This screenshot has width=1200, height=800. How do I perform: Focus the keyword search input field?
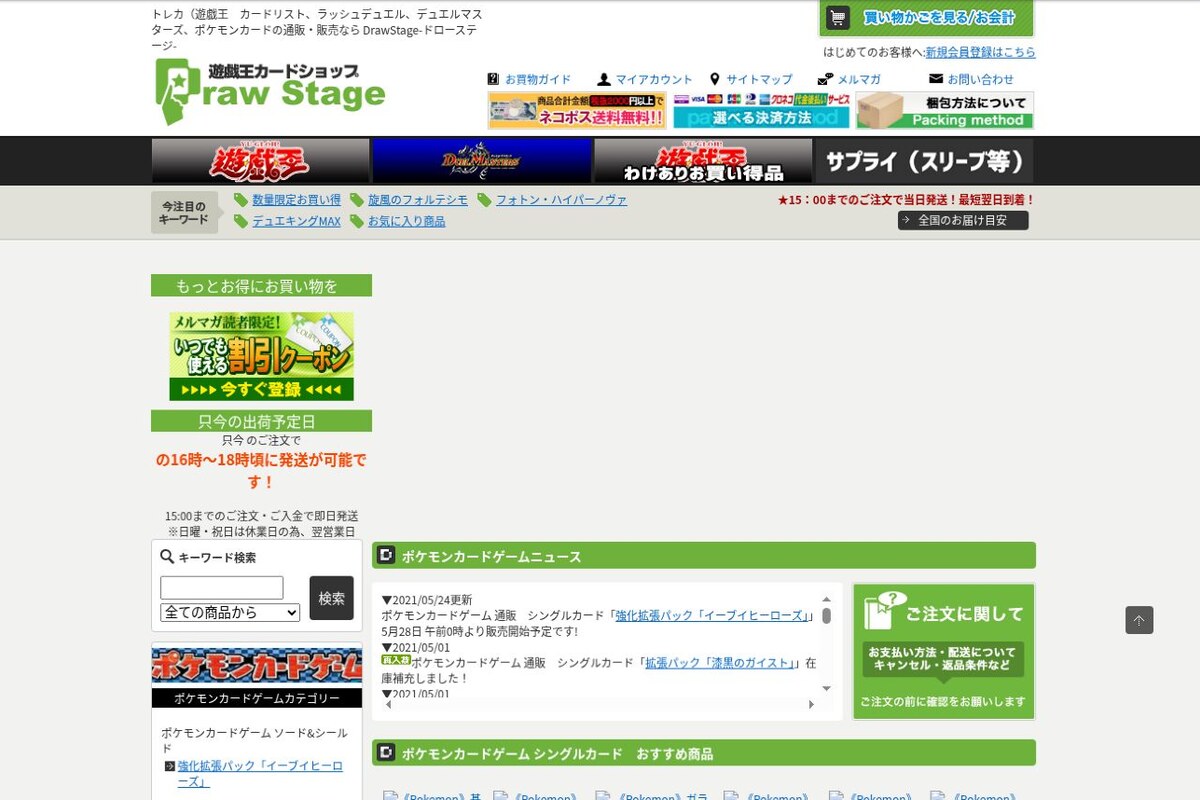[222, 588]
